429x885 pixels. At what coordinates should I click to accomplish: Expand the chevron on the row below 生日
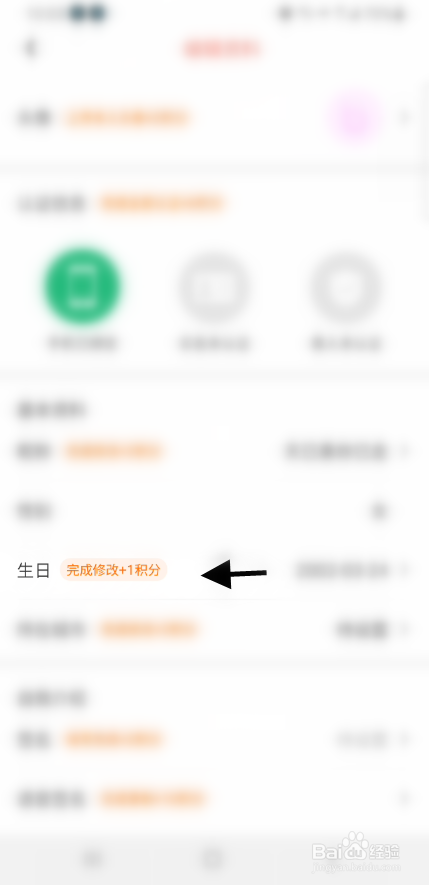404,629
